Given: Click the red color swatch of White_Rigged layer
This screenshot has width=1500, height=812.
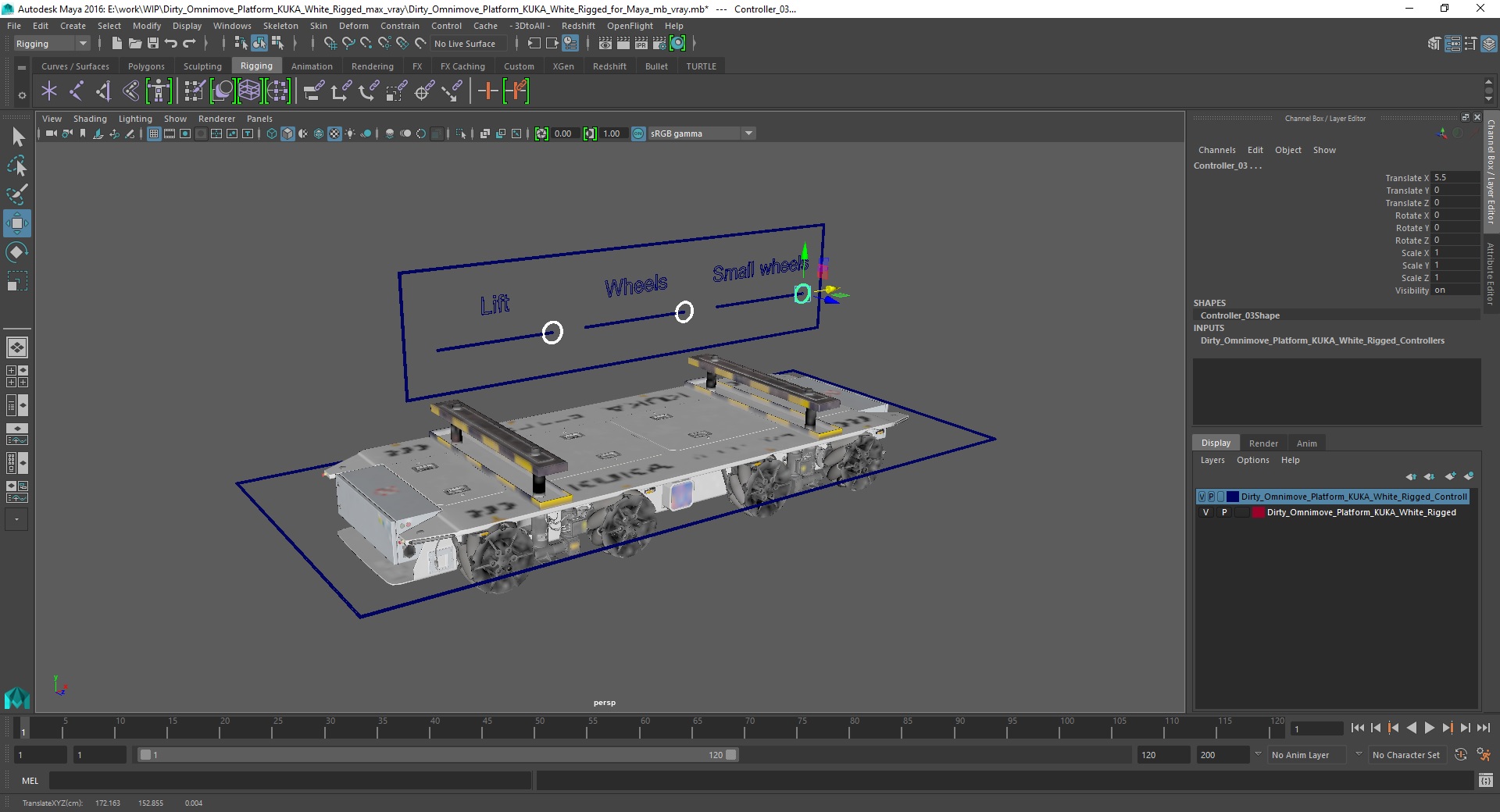Looking at the screenshot, I should (x=1259, y=513).
